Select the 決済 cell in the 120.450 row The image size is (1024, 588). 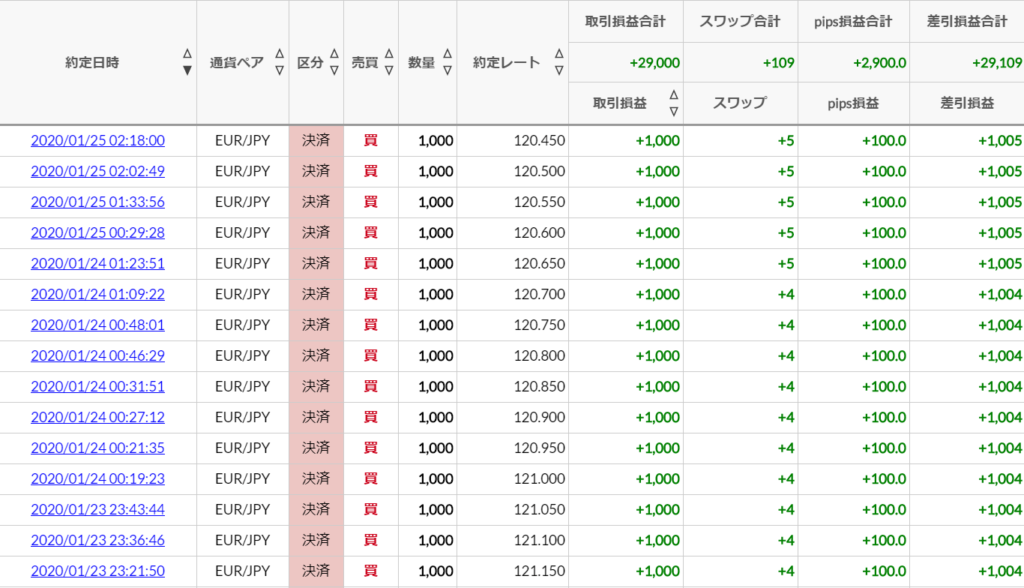point(316,140)
